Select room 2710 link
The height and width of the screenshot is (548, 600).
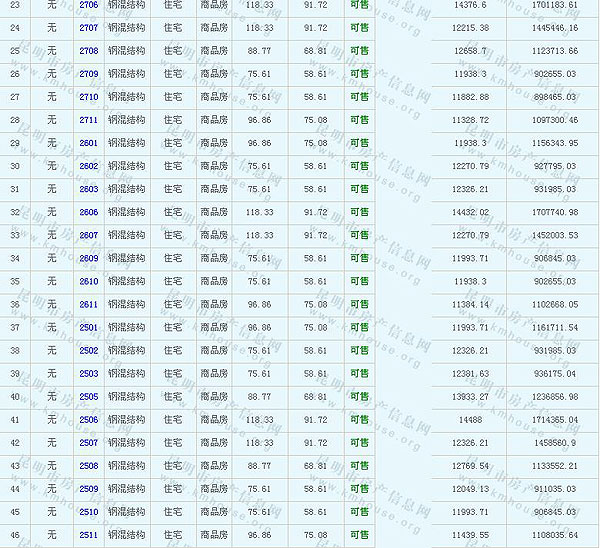(88, 97)
